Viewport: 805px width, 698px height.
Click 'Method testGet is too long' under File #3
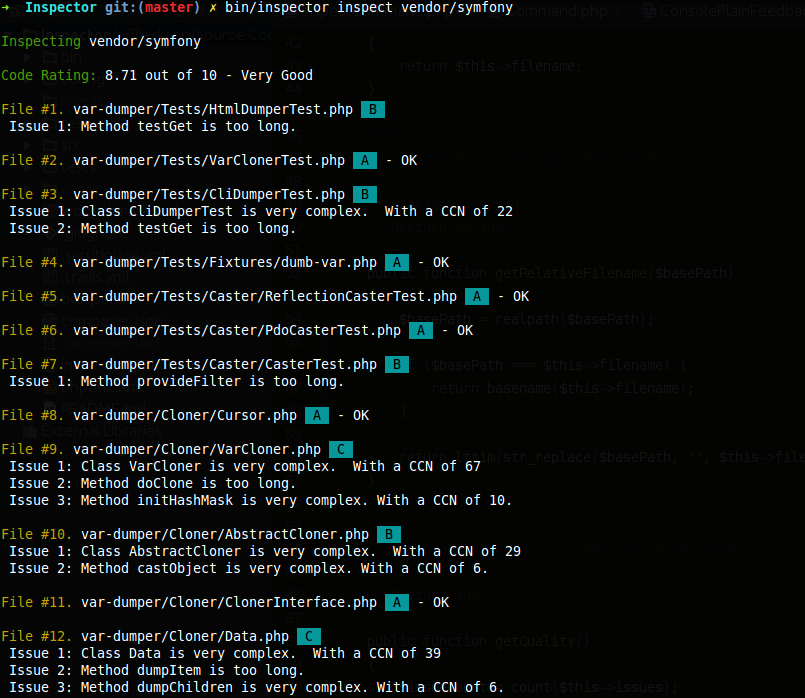pos(188,228)
